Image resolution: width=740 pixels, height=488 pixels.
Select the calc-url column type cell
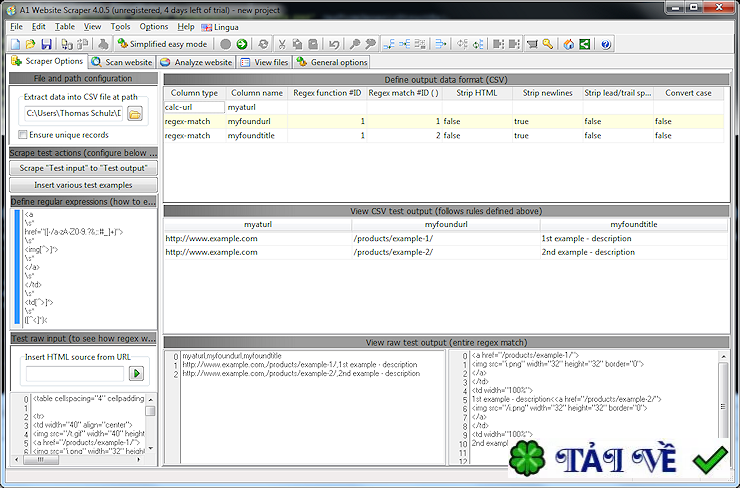click(x=194, y=107)
